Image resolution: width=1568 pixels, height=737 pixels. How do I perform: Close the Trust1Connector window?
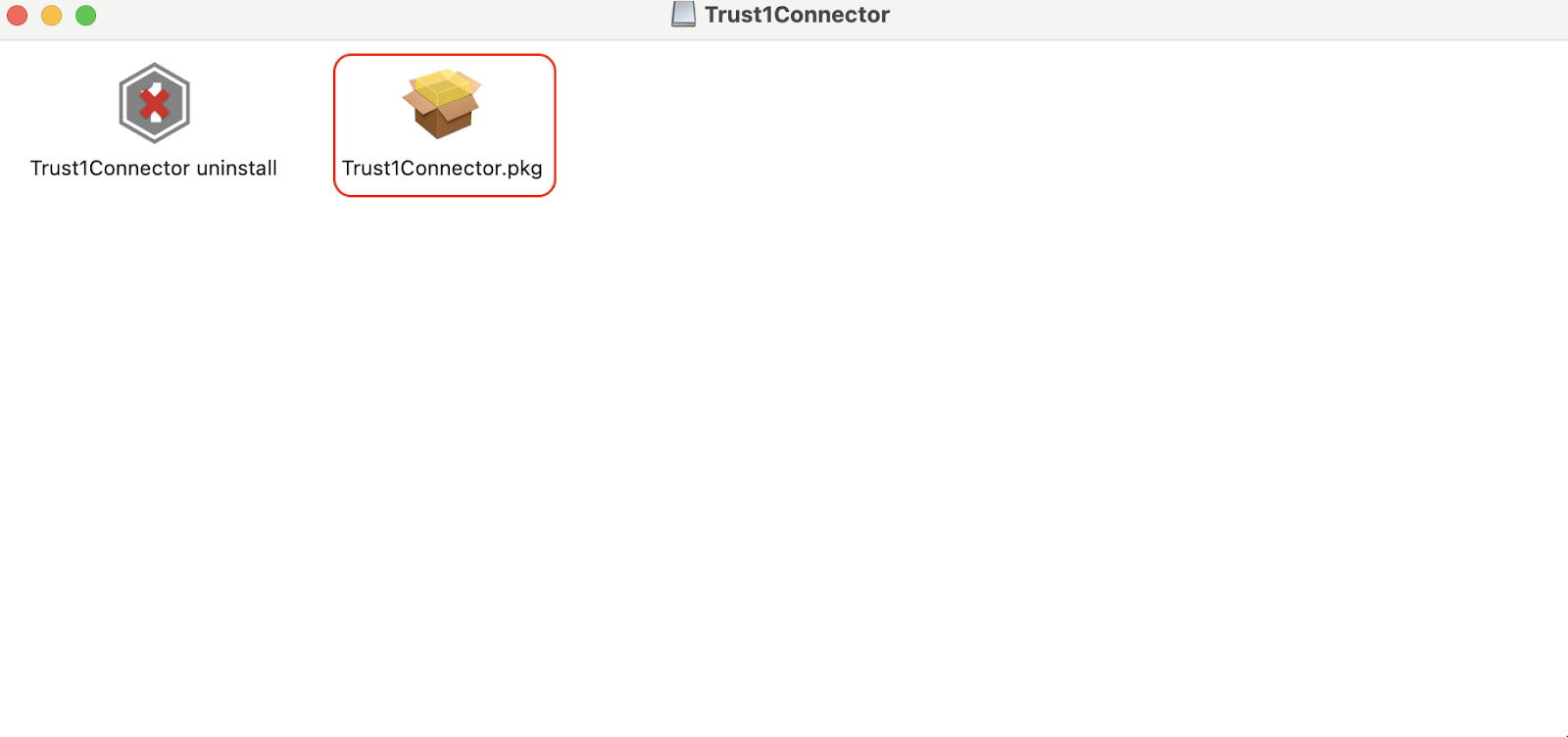pos(17,15)
